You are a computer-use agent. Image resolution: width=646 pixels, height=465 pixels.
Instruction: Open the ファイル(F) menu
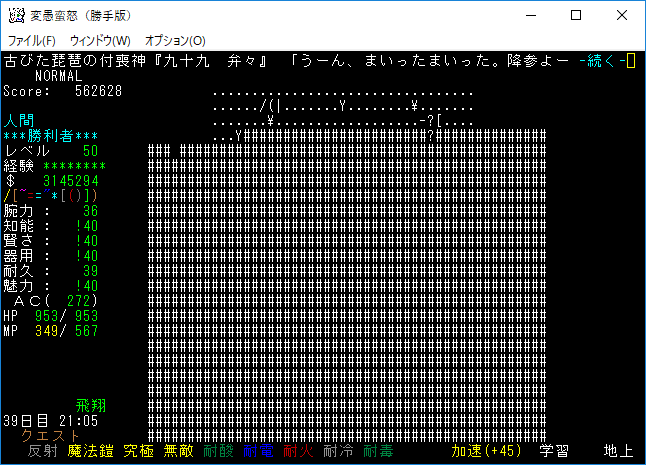point(32,40)
